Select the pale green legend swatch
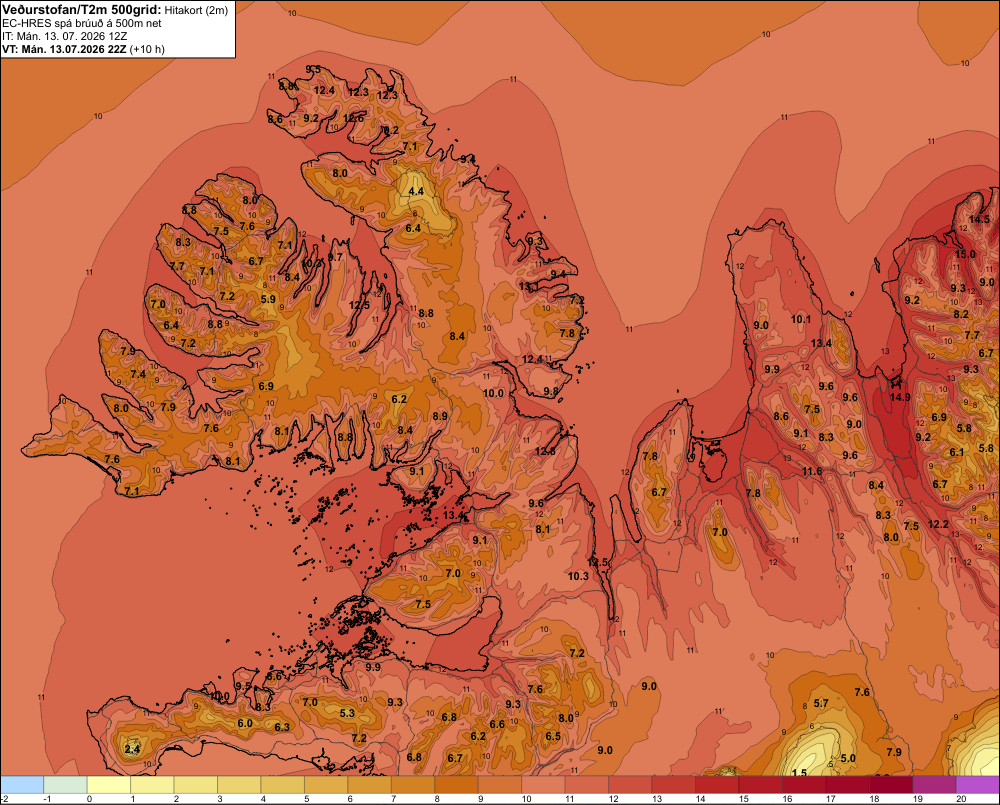The image size is (1000, 805). 65,784
